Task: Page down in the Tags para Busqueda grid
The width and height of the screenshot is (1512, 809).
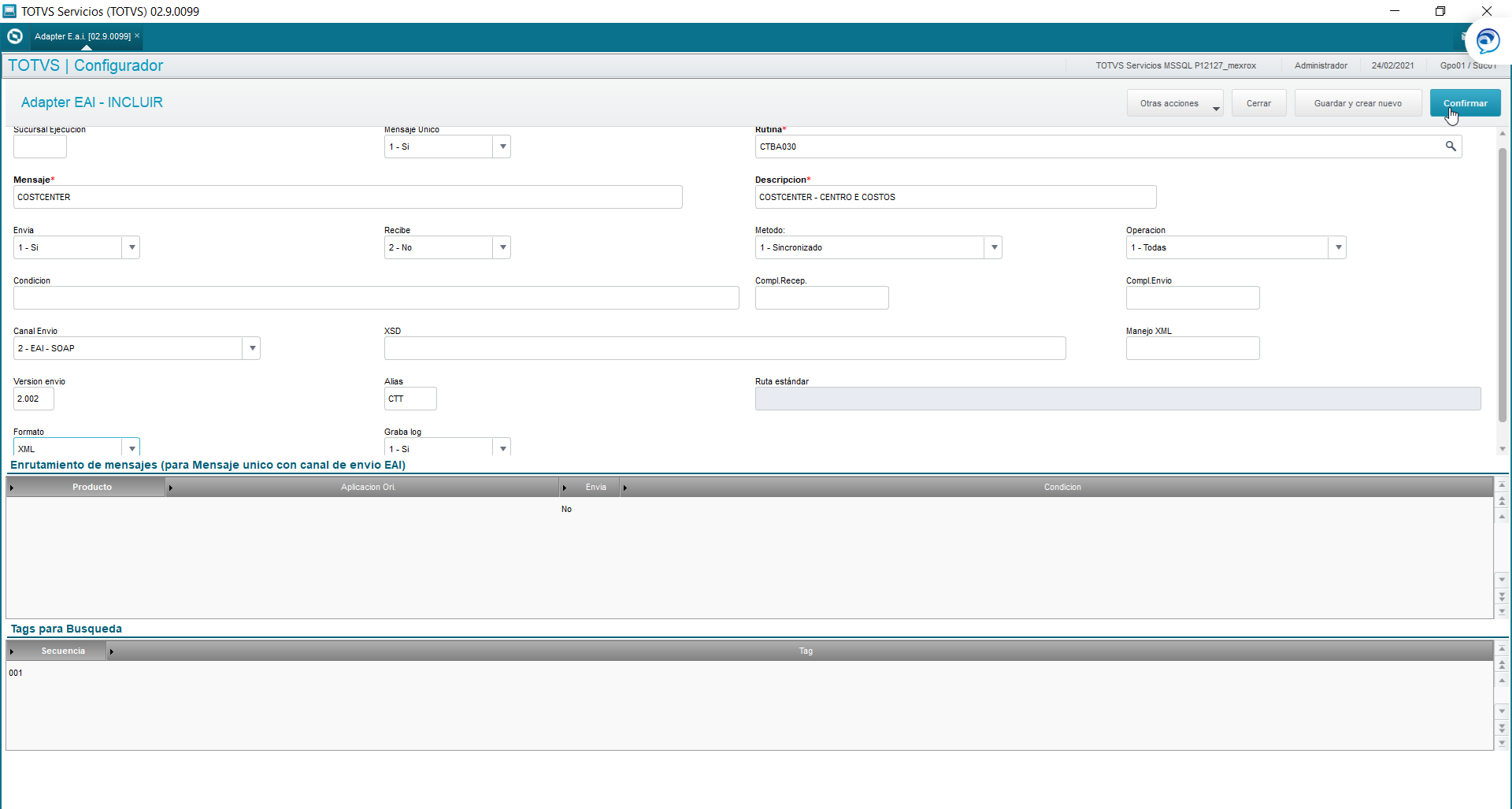Action: [x=1502, y=728]
